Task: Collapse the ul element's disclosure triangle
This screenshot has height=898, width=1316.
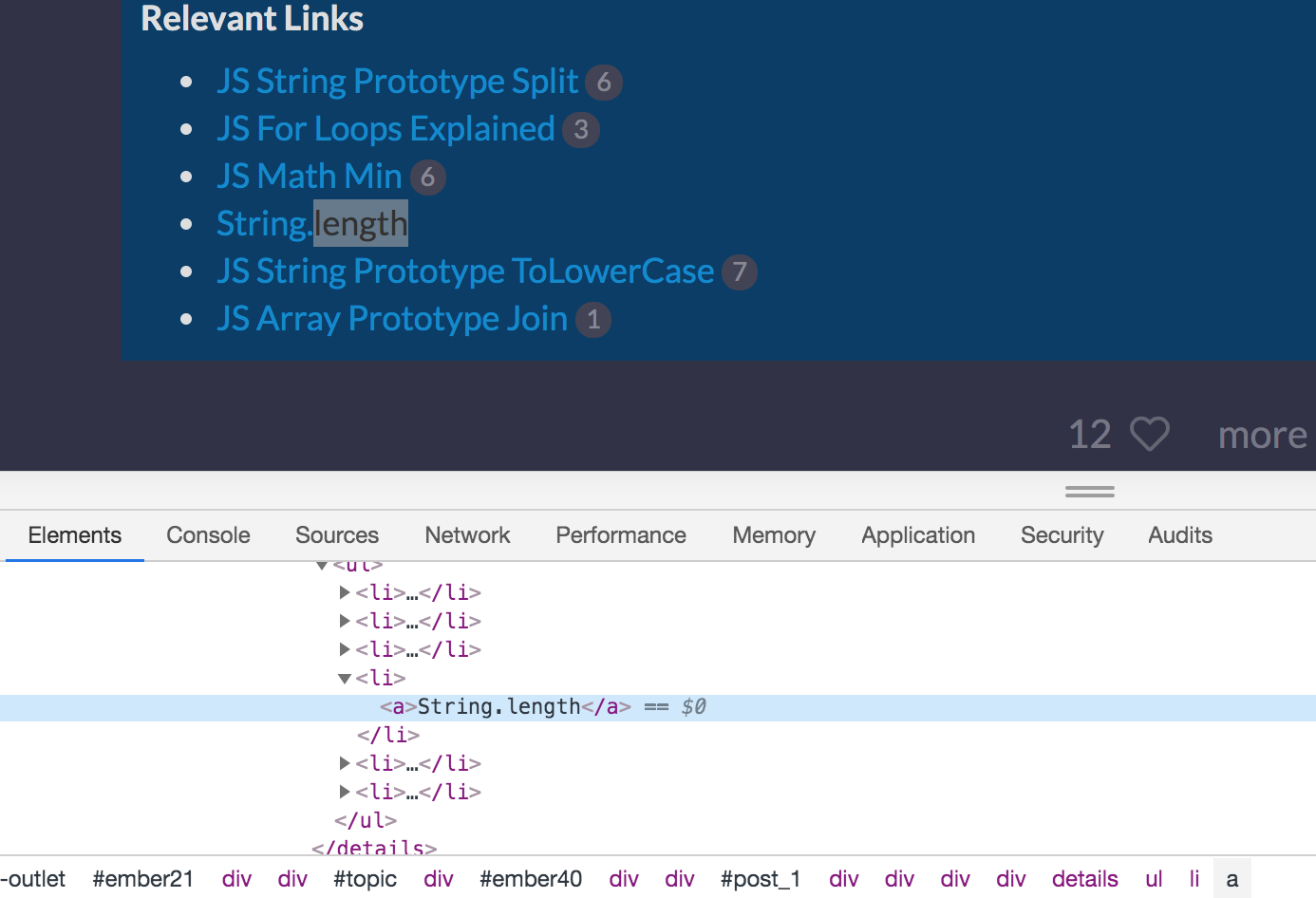Action: (x=322, y=563)
